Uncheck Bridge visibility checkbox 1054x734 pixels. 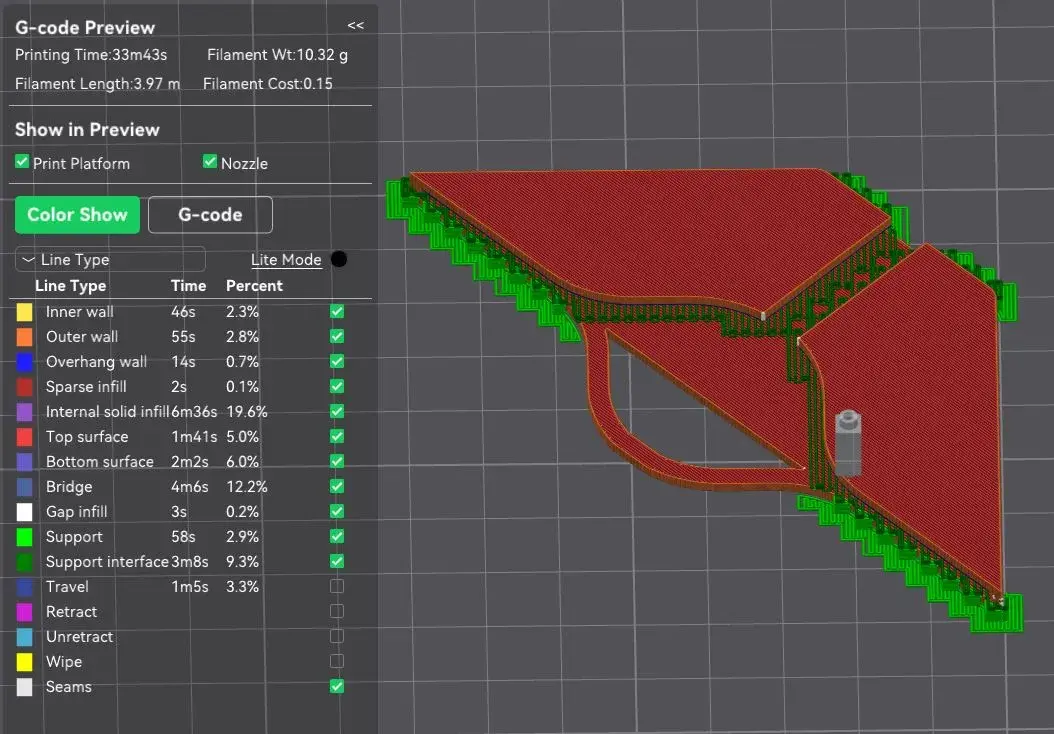click(x=337, y=486)
